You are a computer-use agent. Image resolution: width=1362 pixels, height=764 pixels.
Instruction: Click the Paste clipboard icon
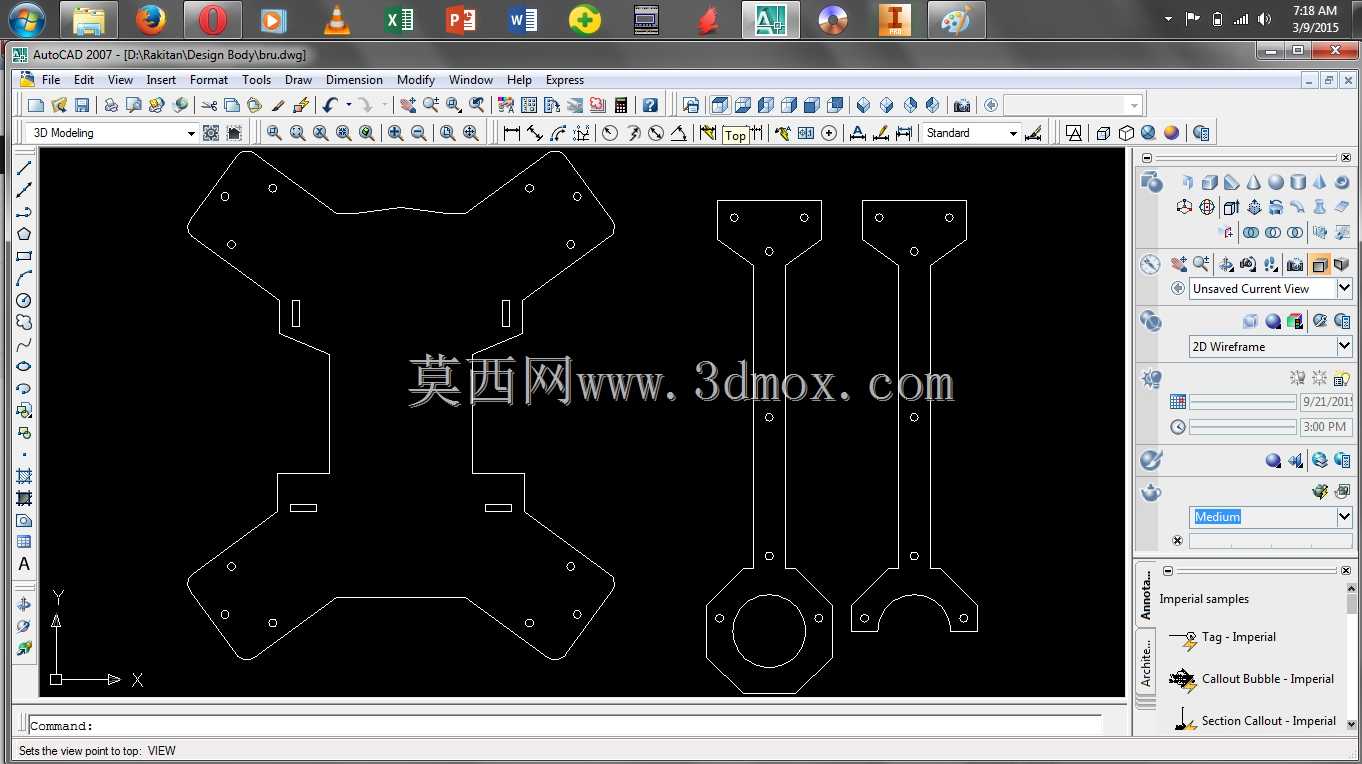pyautogui.click(x=255, y=105)
